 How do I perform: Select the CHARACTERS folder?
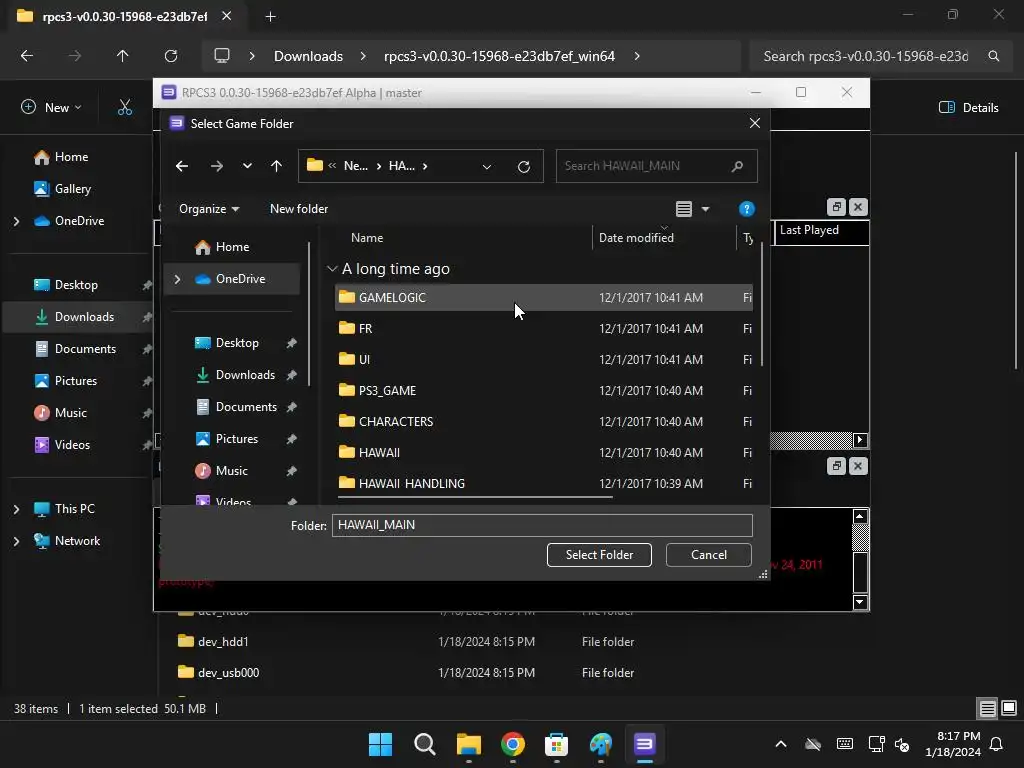click(543, 421)
